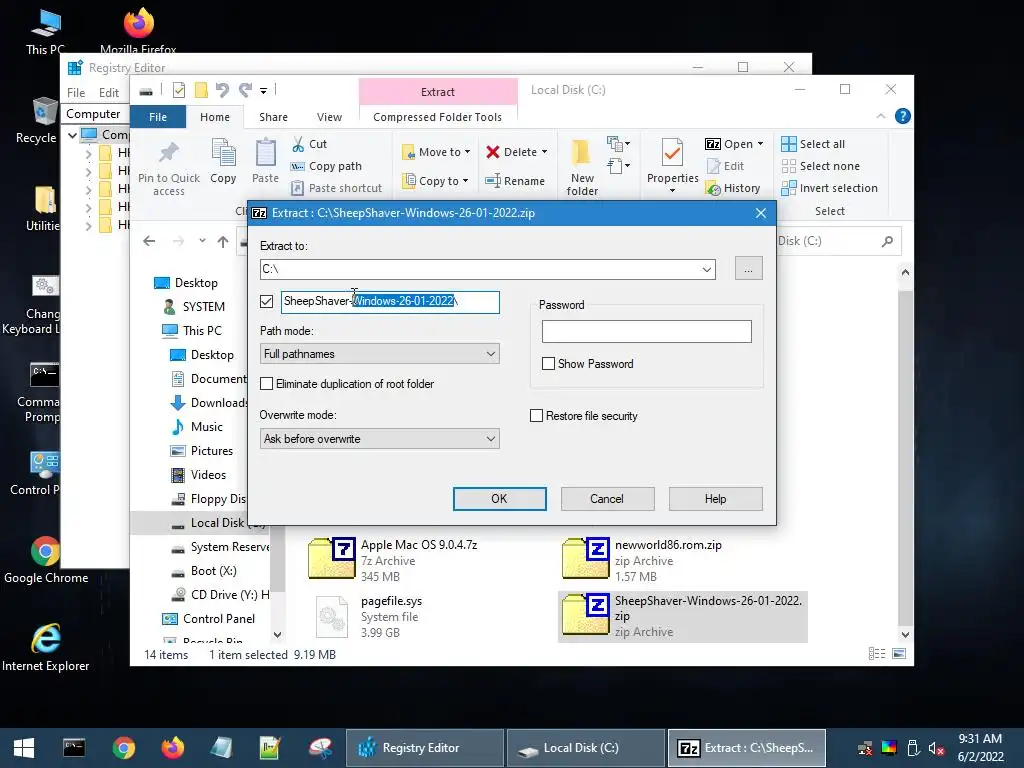
Task: Click the Rename icon in ribbon
Action: pos(493,181)
